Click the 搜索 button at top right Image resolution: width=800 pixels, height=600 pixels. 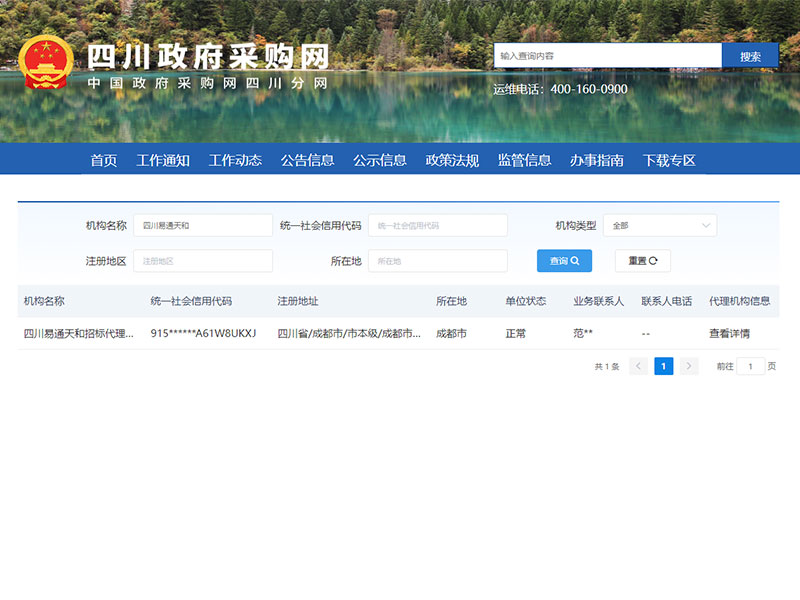point(751,56)
